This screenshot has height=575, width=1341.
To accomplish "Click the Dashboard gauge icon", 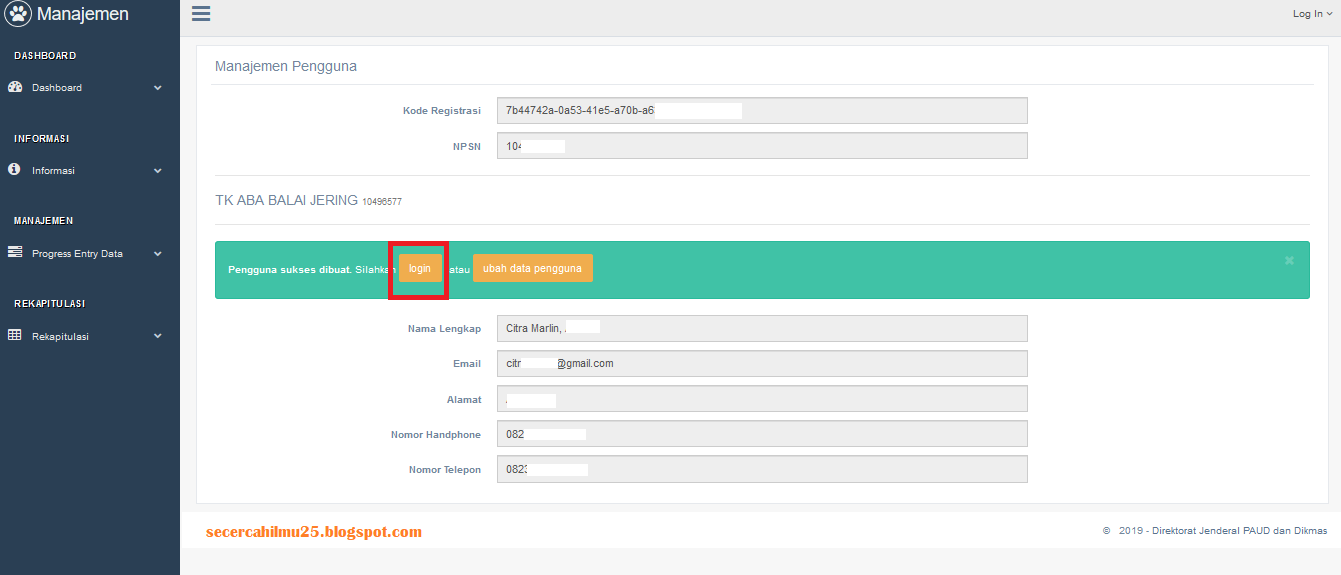I will pos(15,87).
